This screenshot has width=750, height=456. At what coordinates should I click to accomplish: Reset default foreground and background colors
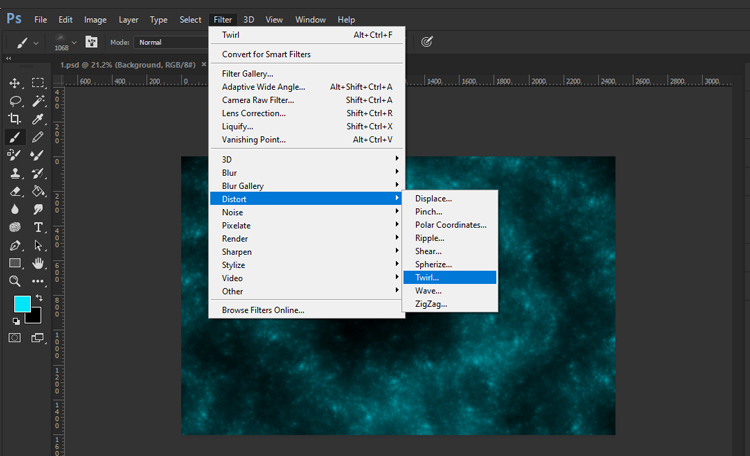coord(16,321)
